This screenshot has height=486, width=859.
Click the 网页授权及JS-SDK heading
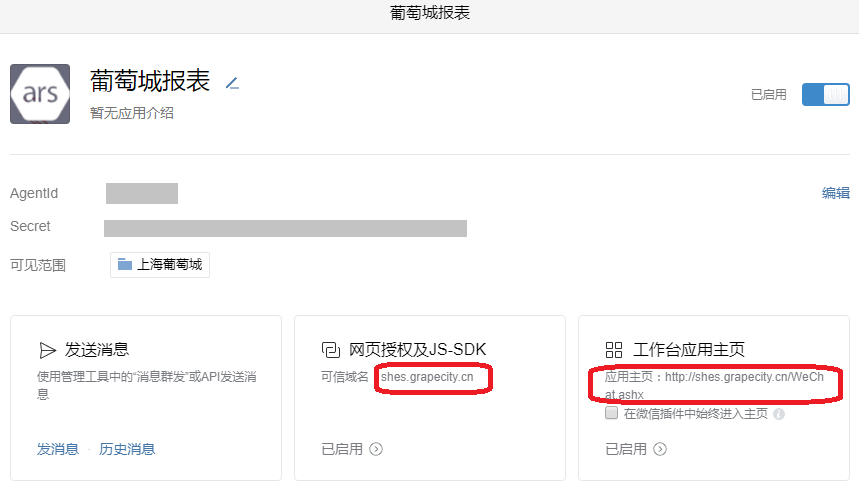417,350
